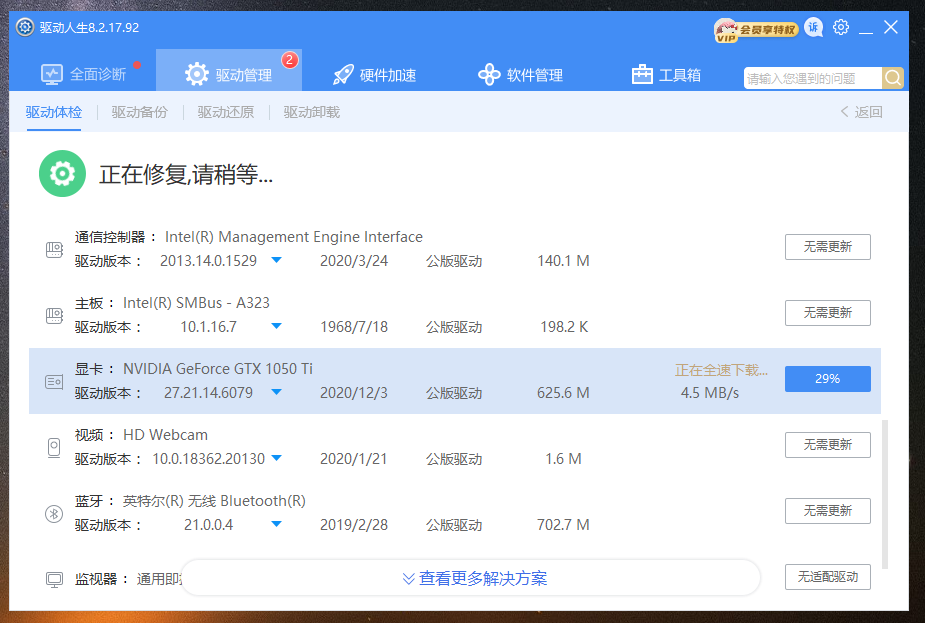Image resolution: width=925 pixels, height=623 pixels.
Task: Click 正在全速下载... status text
Action: [721, 370]
